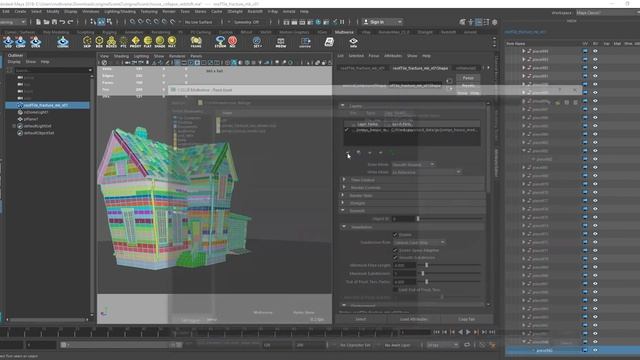Click the Info graduation-cap shelf icon
Viewport: 640px width, 360px height.
[353, 42]
